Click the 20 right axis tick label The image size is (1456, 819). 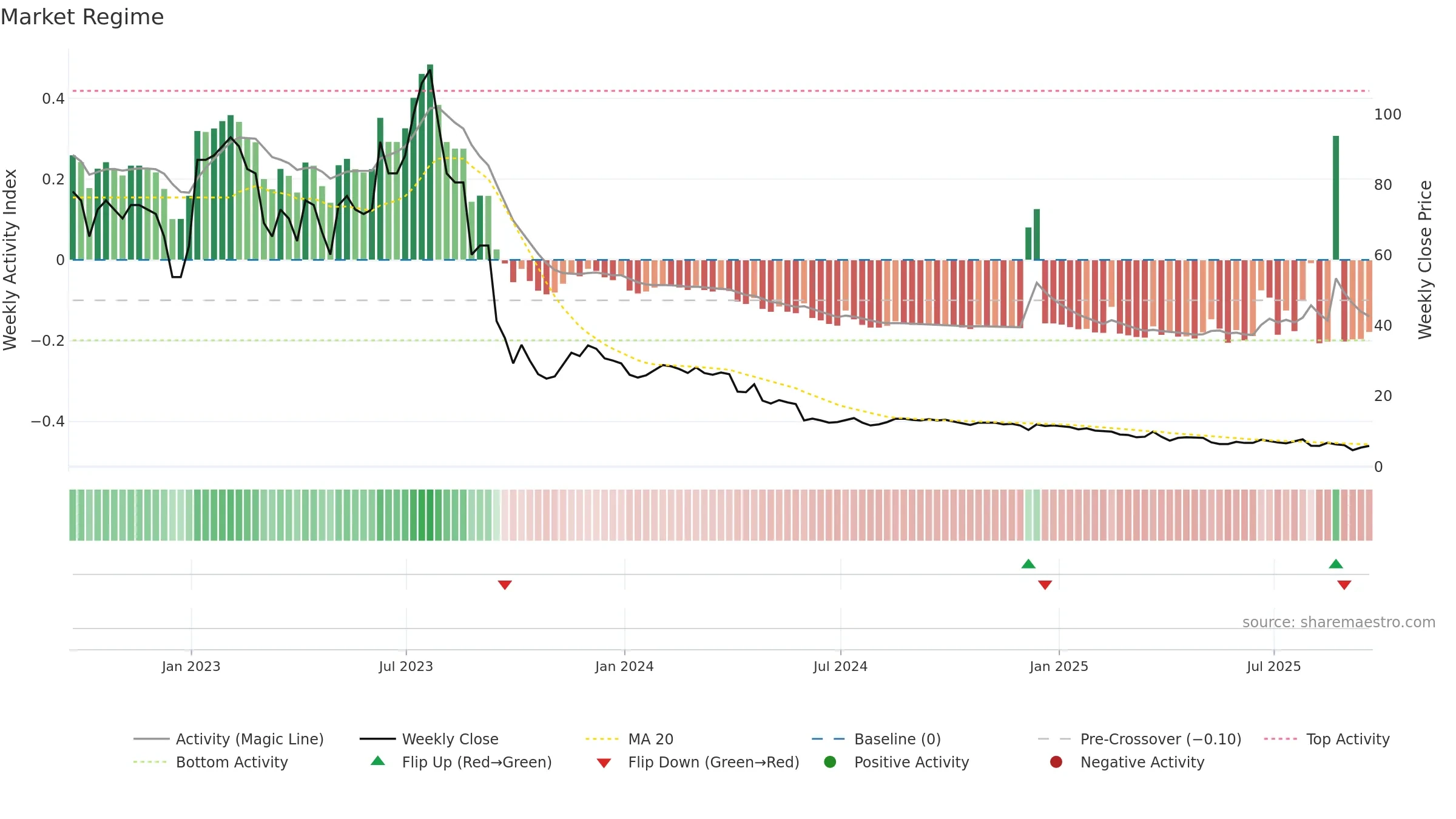1383,396
